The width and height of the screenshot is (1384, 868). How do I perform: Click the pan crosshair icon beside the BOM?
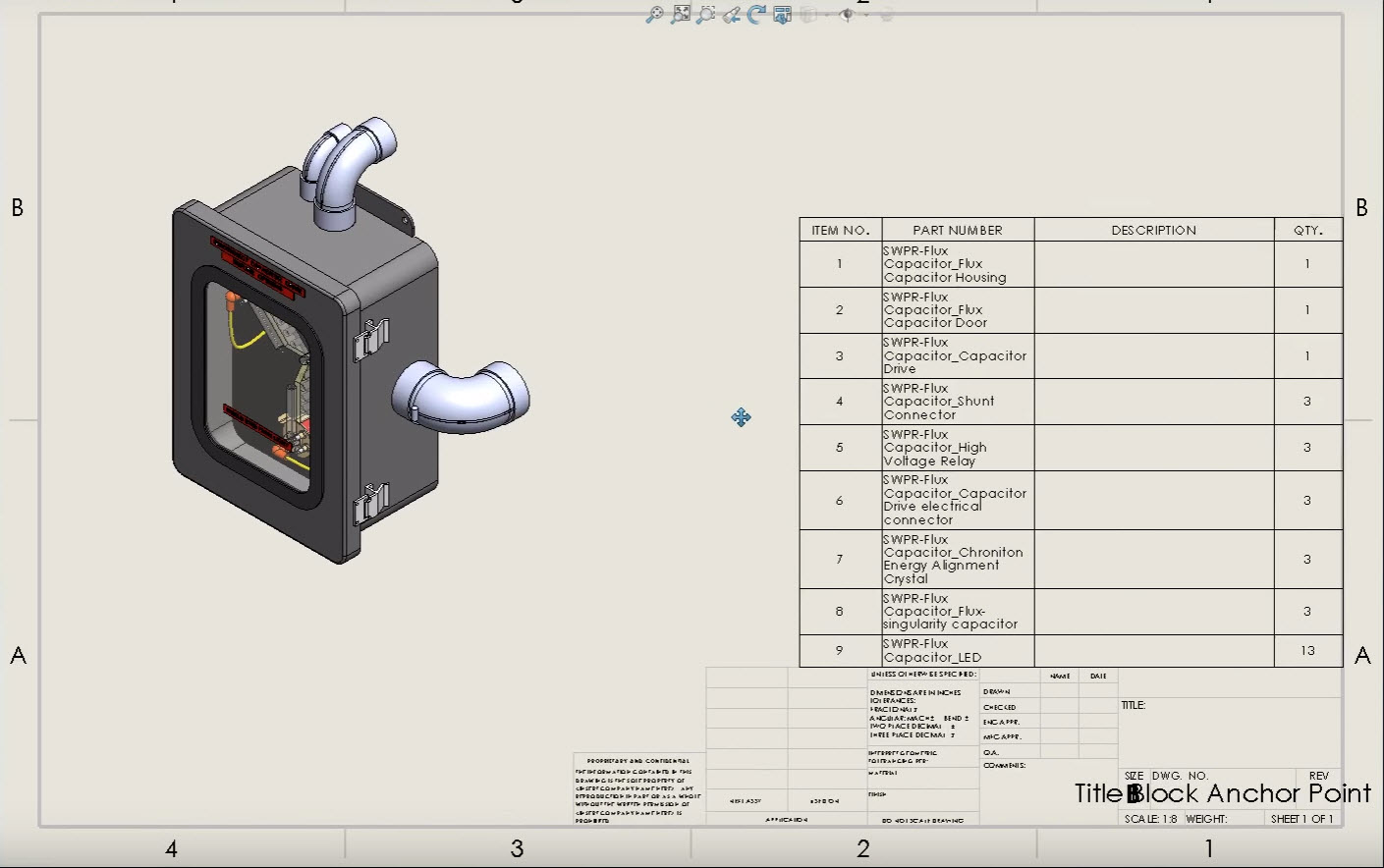pyautogui.click(x=742, y=417)
